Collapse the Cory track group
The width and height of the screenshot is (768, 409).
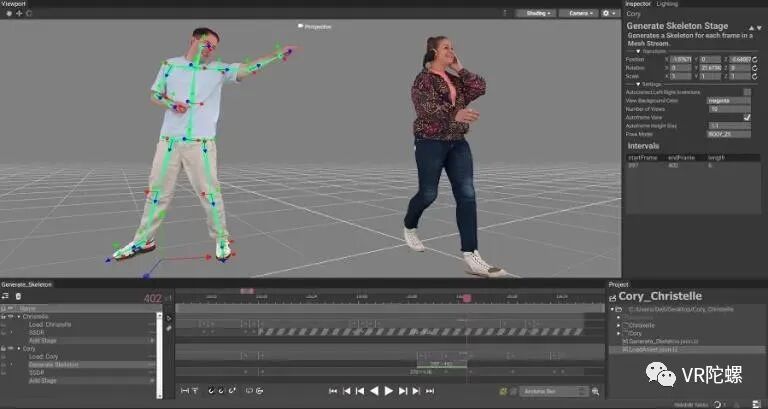[x=19, y=349]
